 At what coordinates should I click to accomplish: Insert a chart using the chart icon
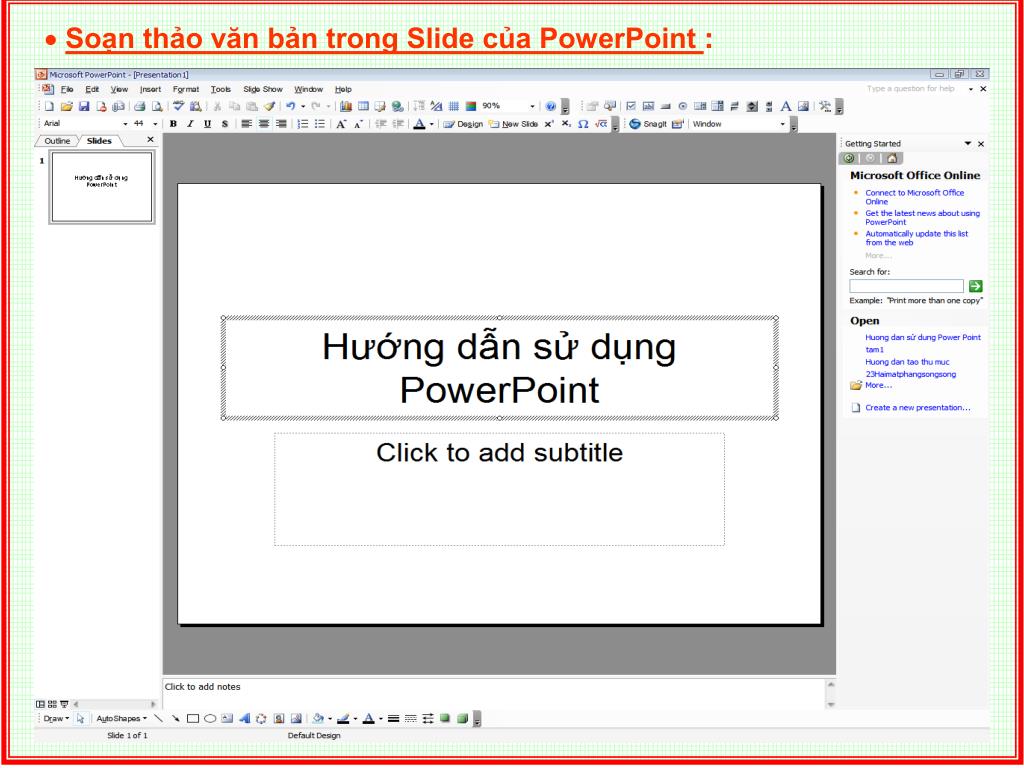coord(345,106)
